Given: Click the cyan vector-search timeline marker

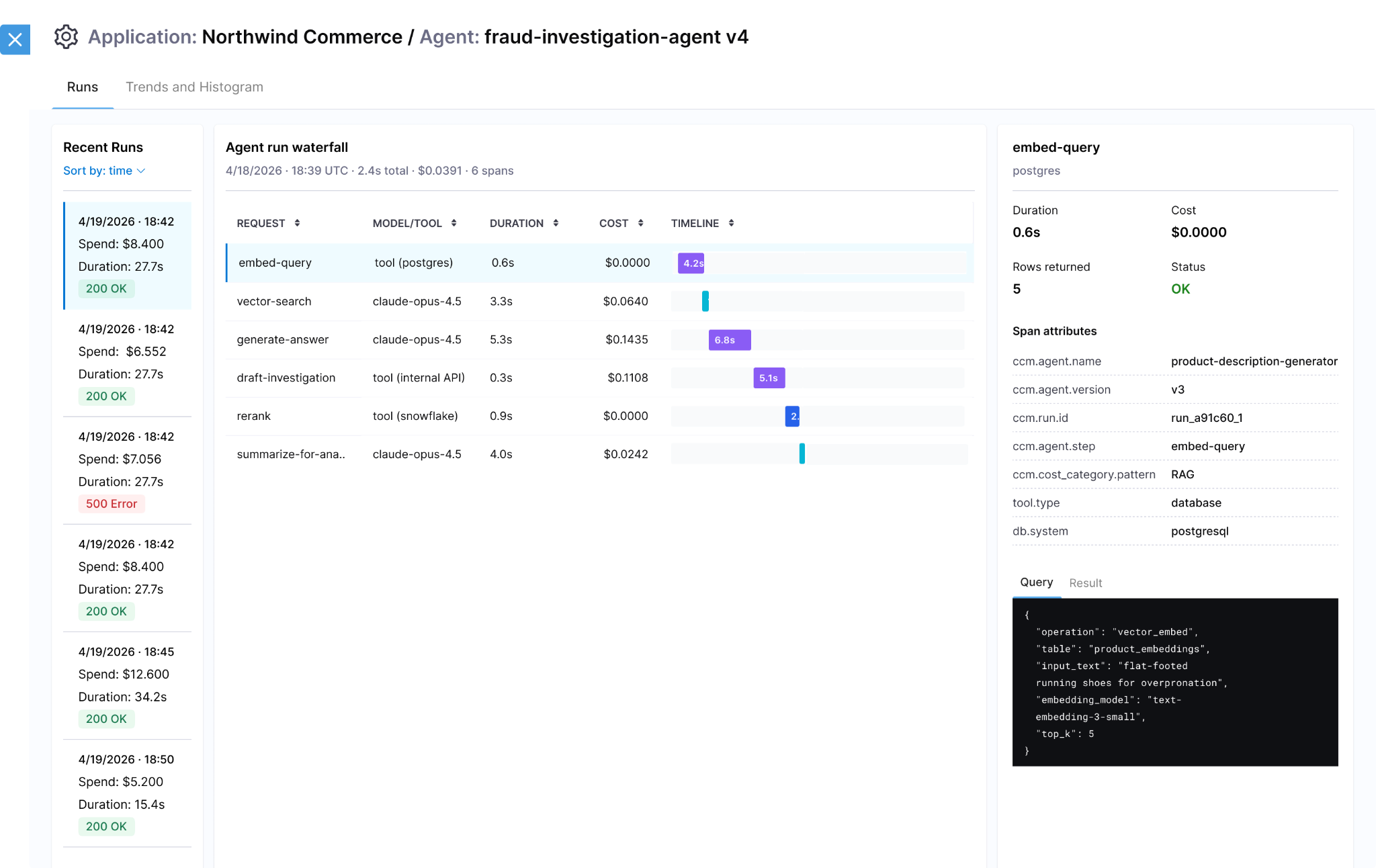Looking at the screenshot, I should (x=705, y=302).
